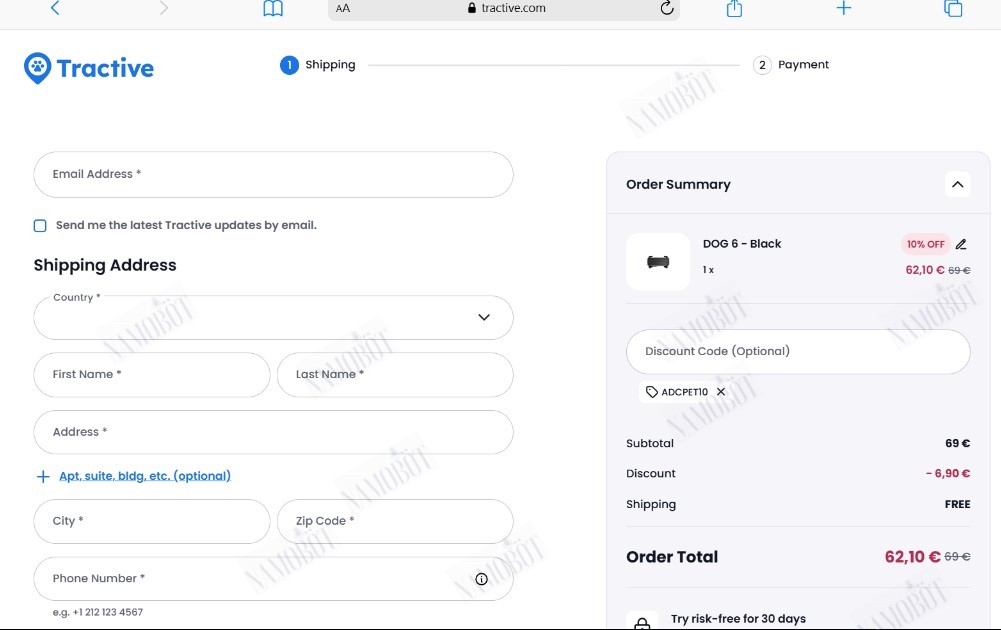Viewport: 1001px width, 630px height.
Task: Focus the Email Address field
Action: pyautogui.click(x=273, y=174)
